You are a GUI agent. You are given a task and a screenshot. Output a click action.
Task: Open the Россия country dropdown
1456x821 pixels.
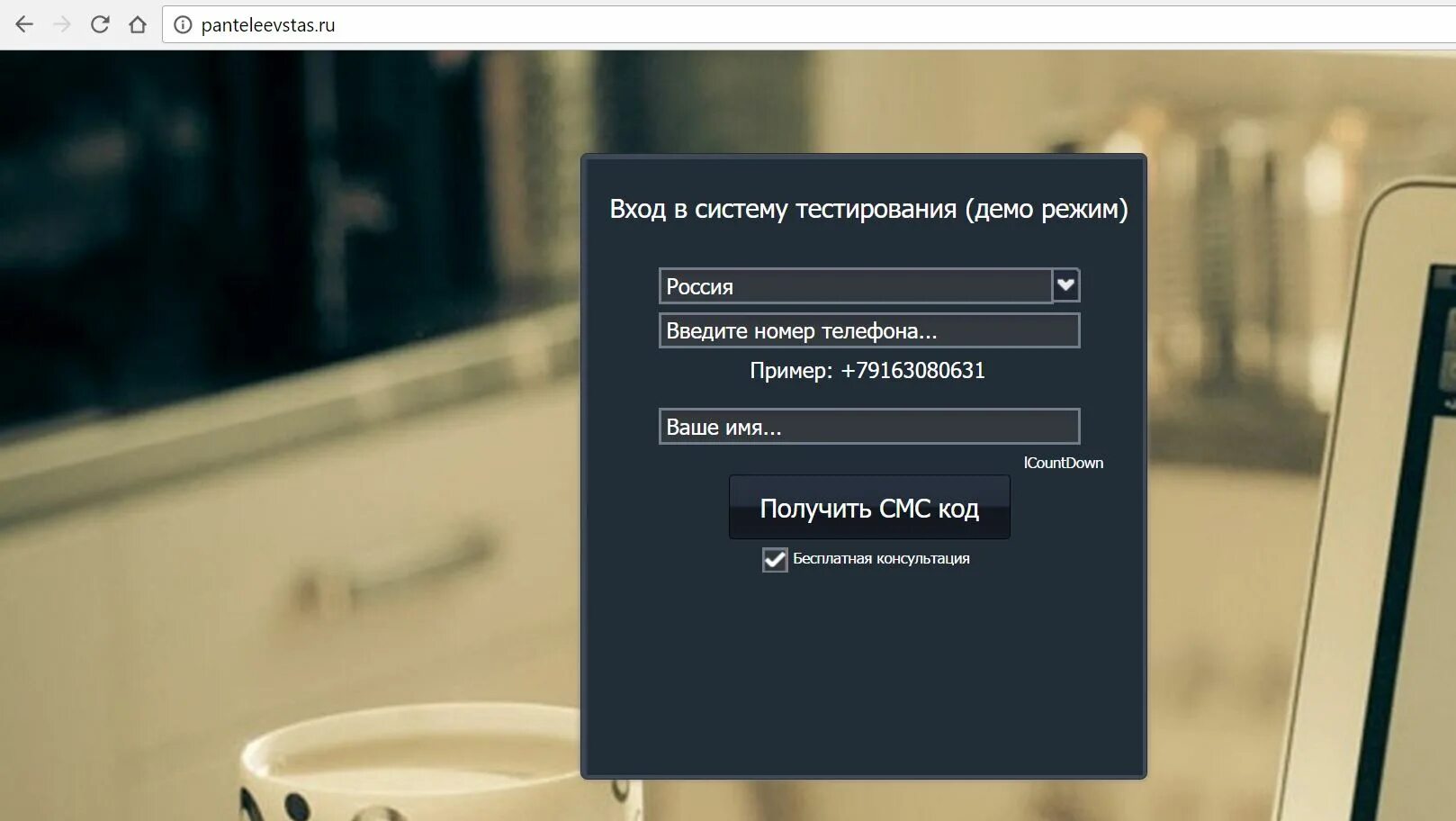click(x=856, y=286)
